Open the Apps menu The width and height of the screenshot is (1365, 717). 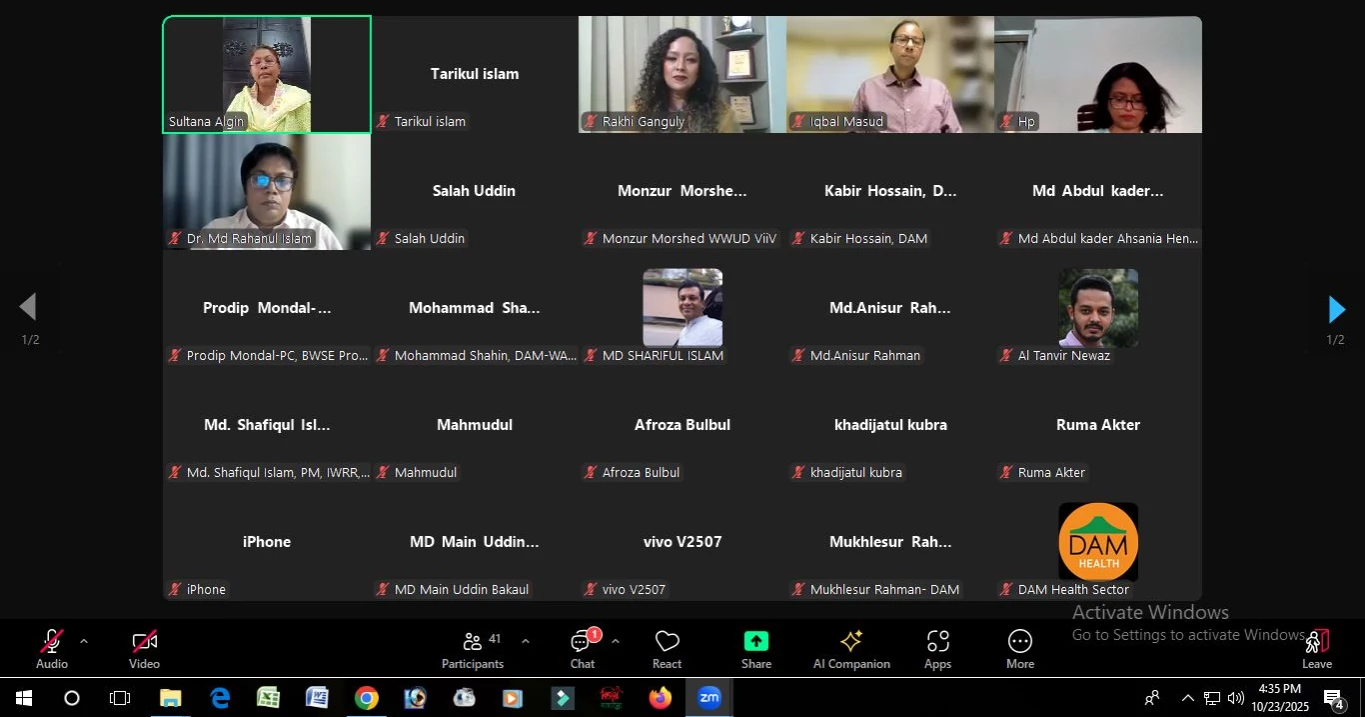coord(937,649)
